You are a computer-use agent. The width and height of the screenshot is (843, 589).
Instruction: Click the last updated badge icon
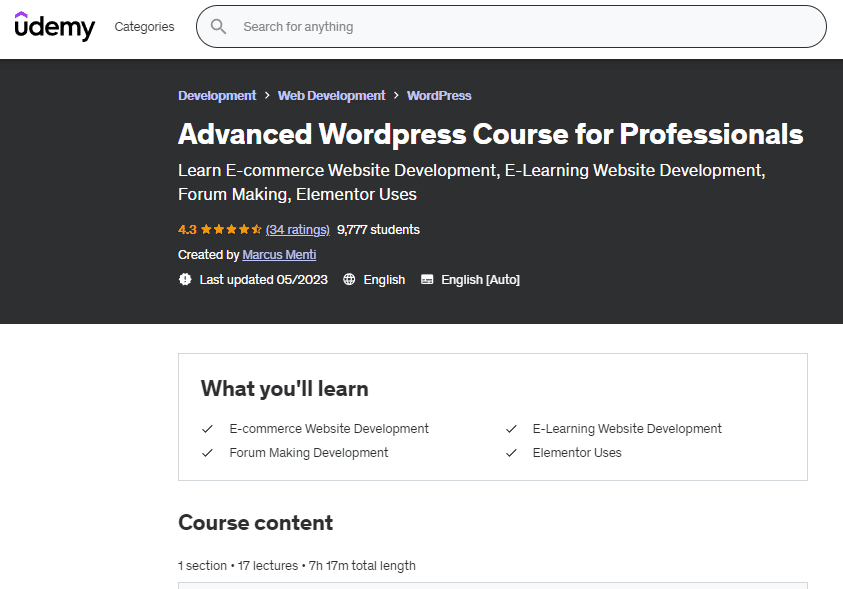point(185,280)
